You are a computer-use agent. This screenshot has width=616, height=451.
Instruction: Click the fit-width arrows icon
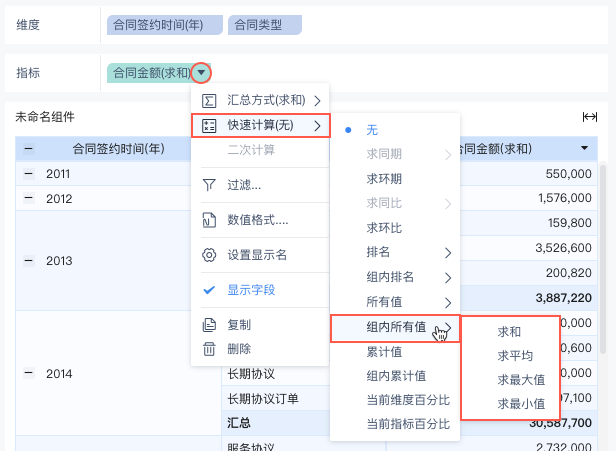[590, 117]
